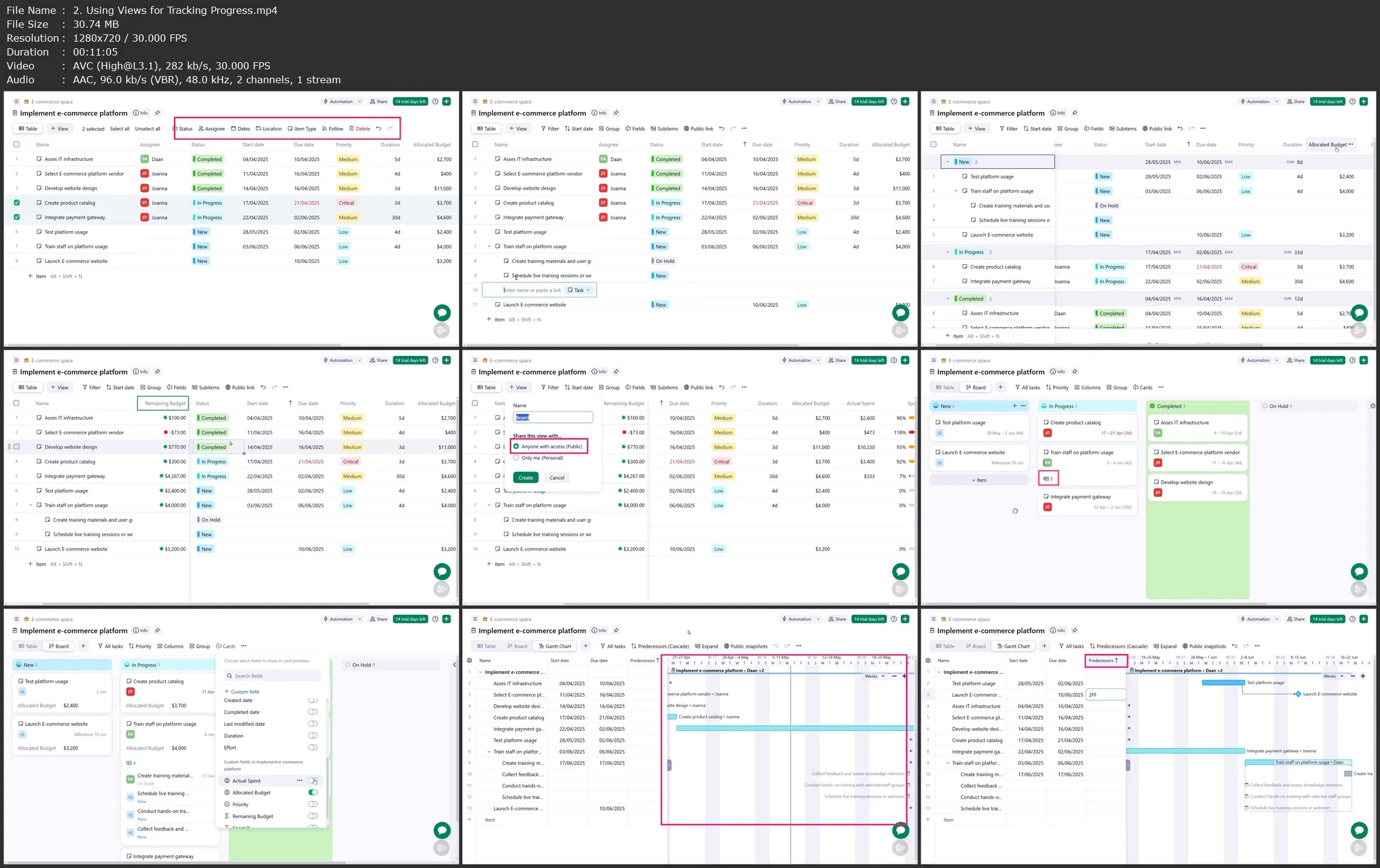This screenshot has width=1380, height=868.
Task: Click the view Name field containing Board
Action: 553,417
